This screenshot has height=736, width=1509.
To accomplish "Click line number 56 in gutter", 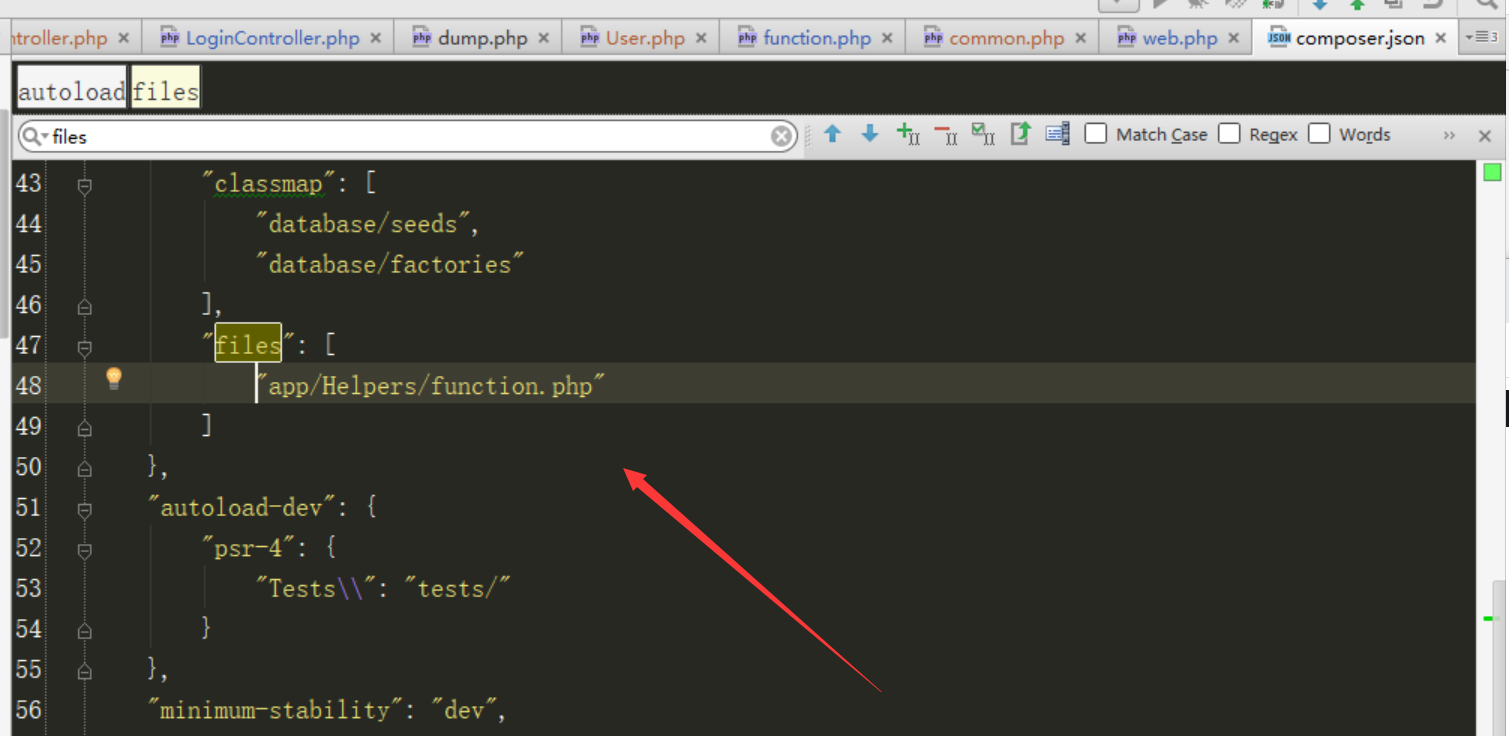I will point(29,710).
